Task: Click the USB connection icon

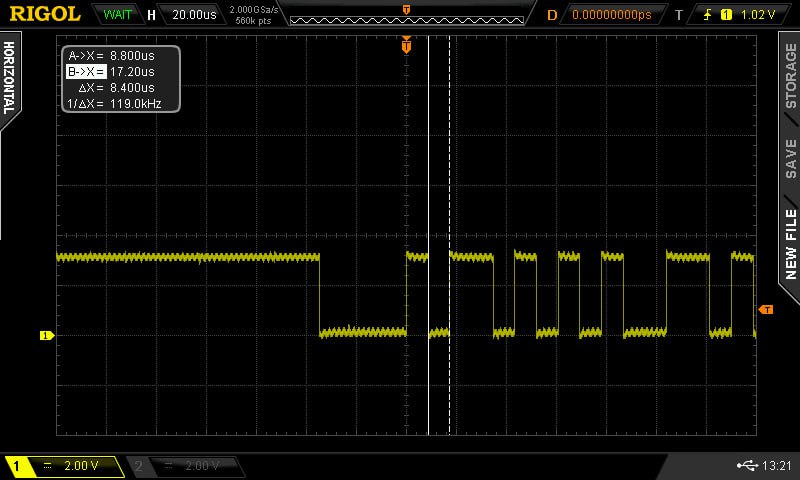Action: (x=746, y=465)
